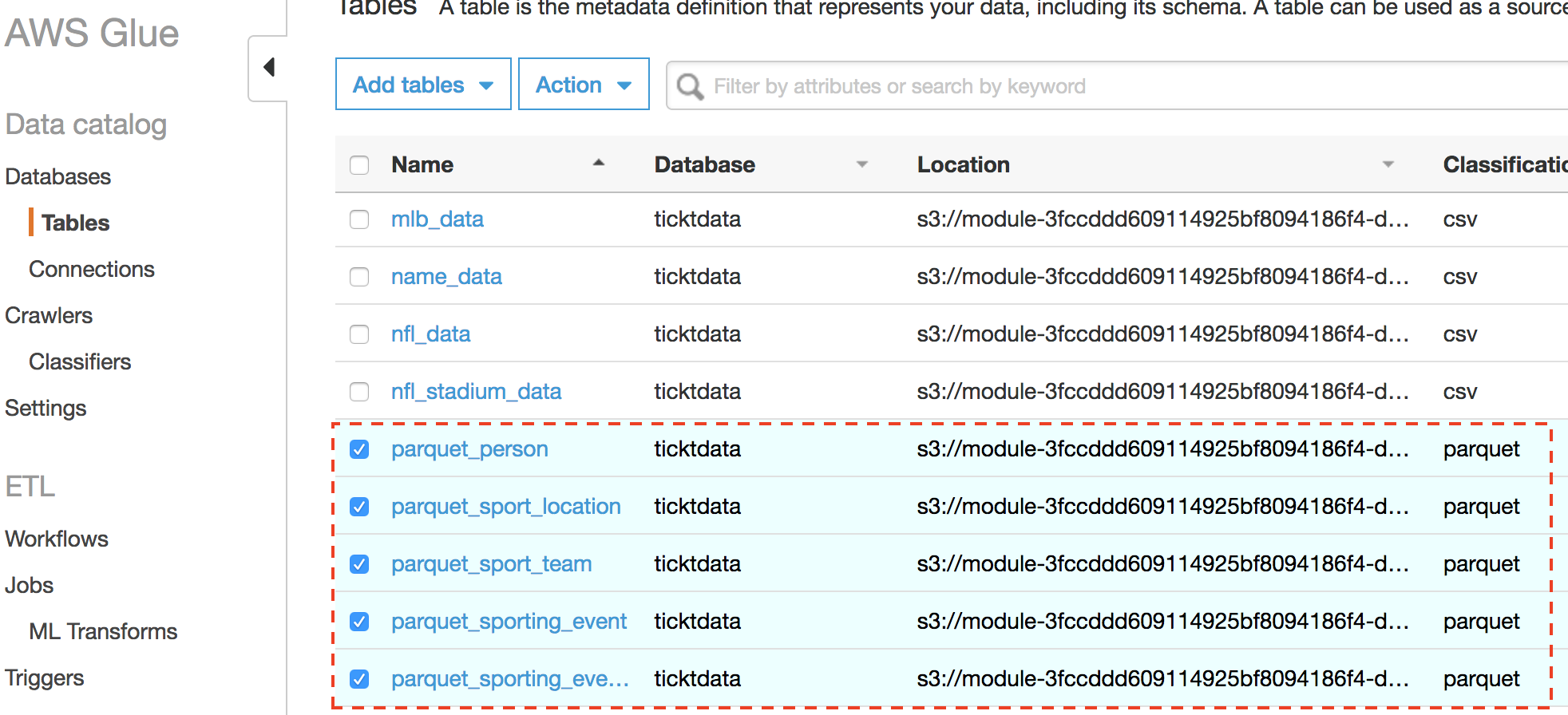Check the mlb_data row checkbox

pyautogui.click(x=359, y=219)
